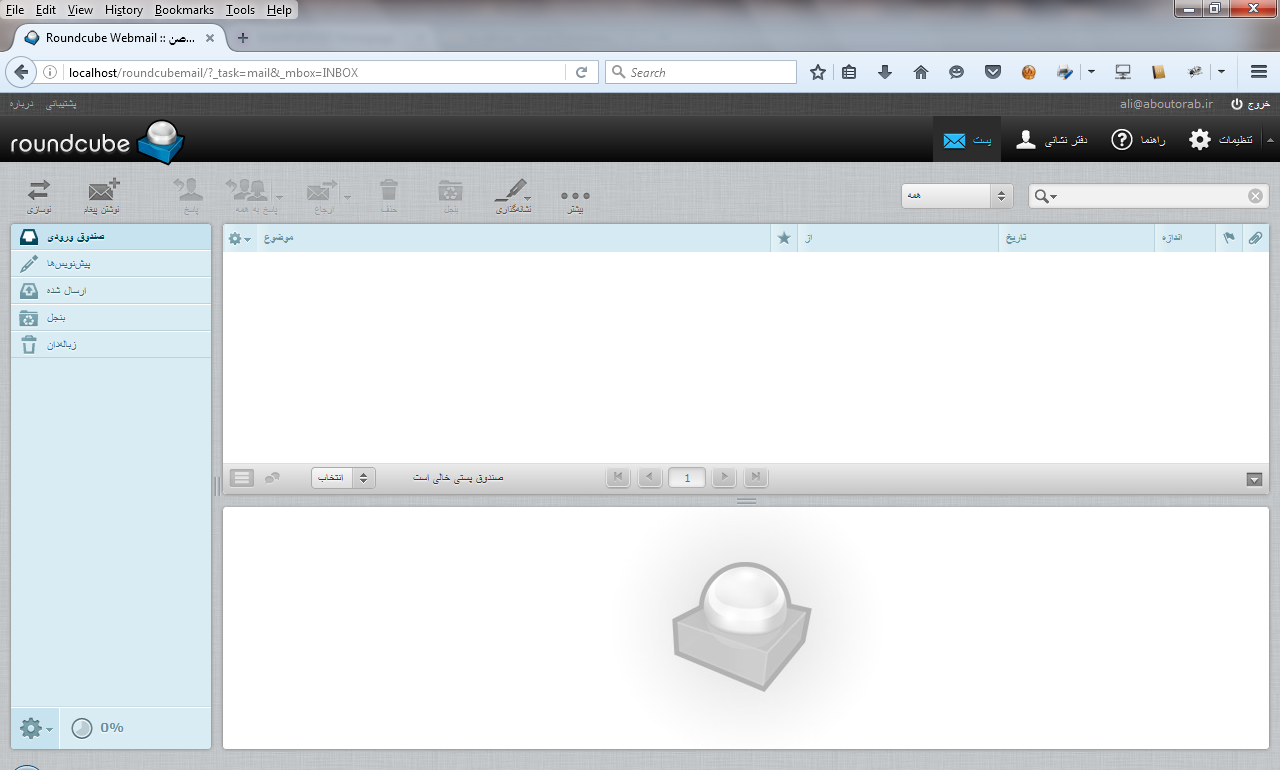This screenshot has height=770, width=1280.
Task: Expand folder actions gear menu at bottom-left
Action: 36,727
